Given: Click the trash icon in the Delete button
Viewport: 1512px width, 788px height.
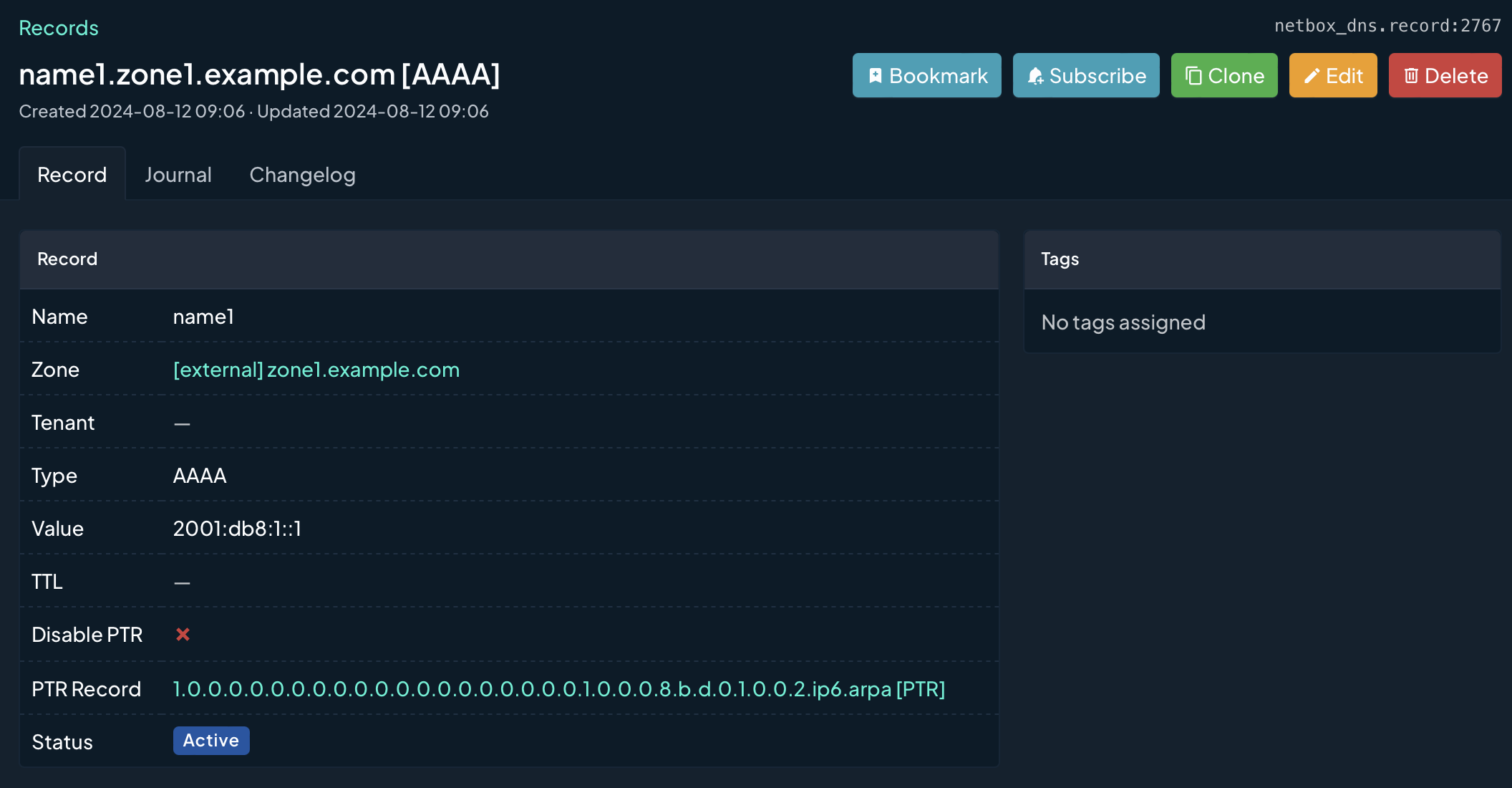Looking at the screenshot, I should click(x=1411, y=76).
